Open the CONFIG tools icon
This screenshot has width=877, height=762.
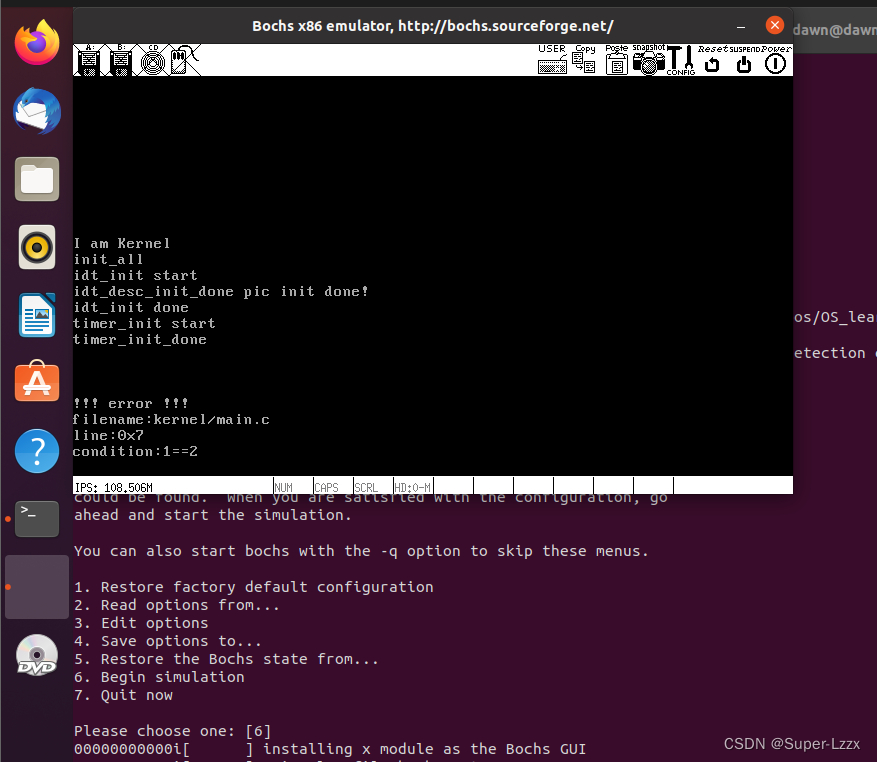pos(681,59)
